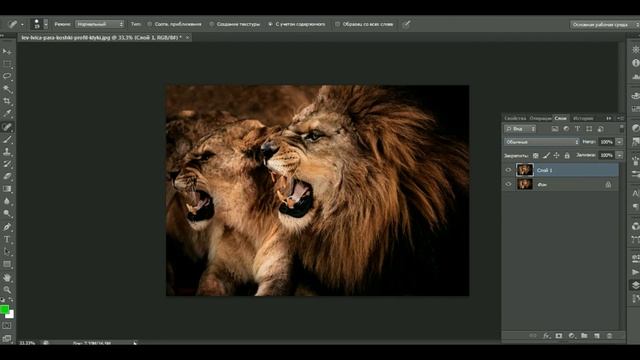Select the Magic Wand tool
640x360 pixels.
click(x=7, y=89)
